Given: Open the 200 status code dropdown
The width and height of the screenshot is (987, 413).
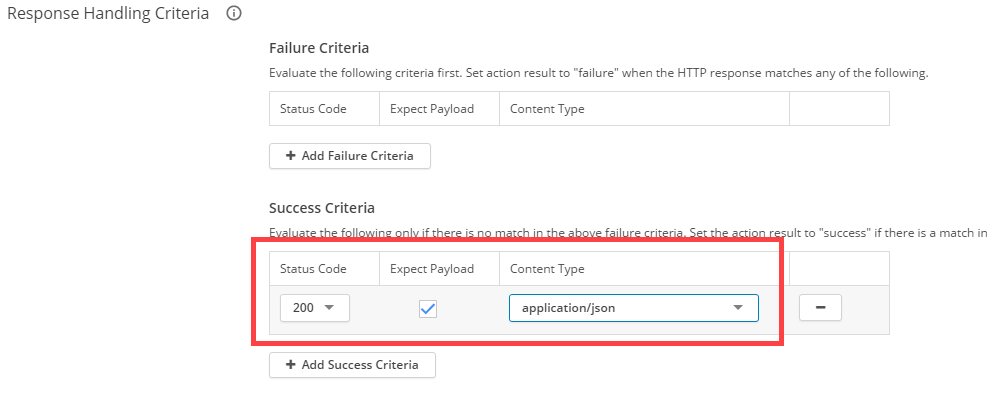Looking at the screenshot, I should [315, 308].
